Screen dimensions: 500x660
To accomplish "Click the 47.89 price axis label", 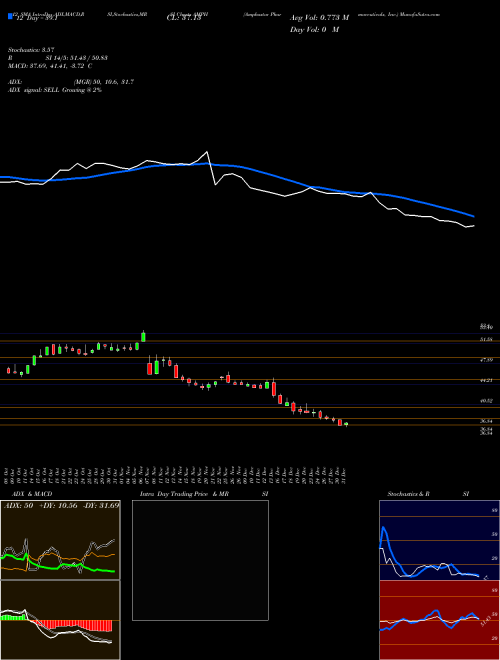I will 487,360.
